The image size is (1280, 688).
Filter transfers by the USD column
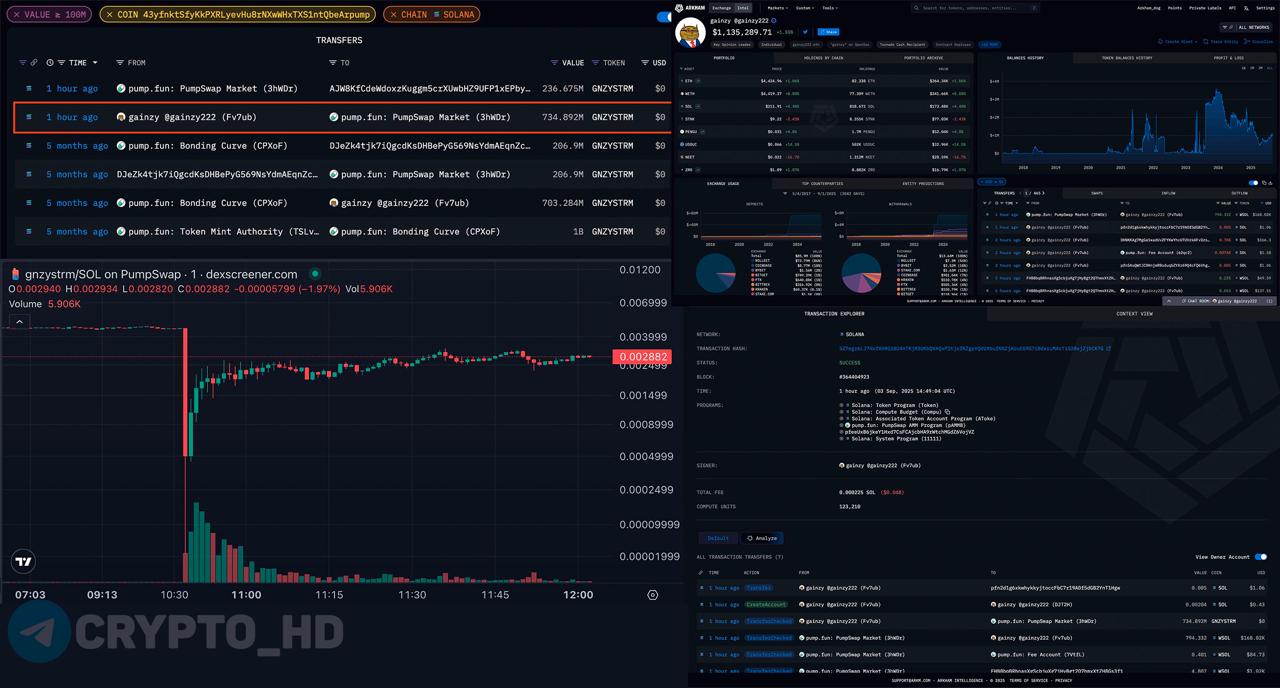645,63
